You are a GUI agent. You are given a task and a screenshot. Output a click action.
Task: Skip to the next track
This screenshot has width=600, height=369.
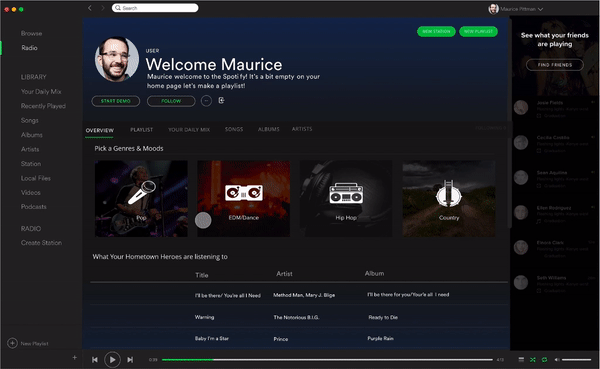coord(130,359)
